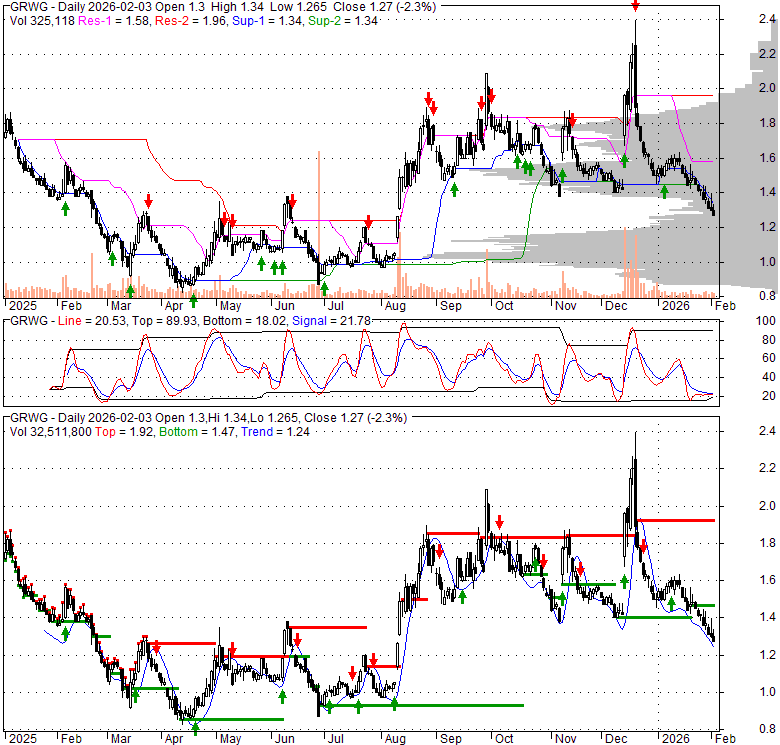
Task: Select the 'Top = 89.93' oscillator label
Action: click(164, 321)
